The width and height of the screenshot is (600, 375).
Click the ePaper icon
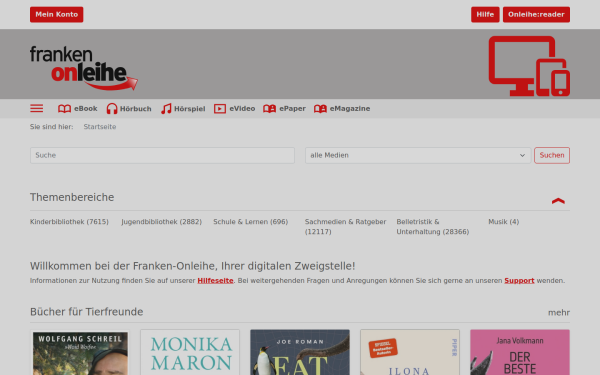click(x=269, y=109)
